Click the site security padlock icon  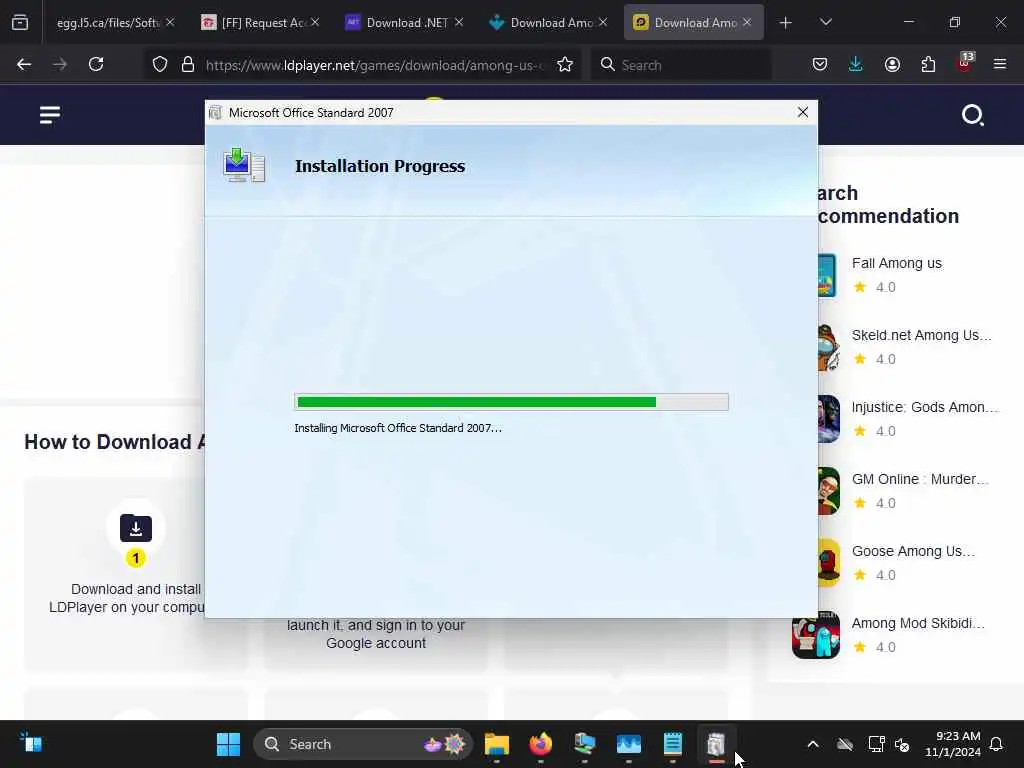[x=188, y=65]
